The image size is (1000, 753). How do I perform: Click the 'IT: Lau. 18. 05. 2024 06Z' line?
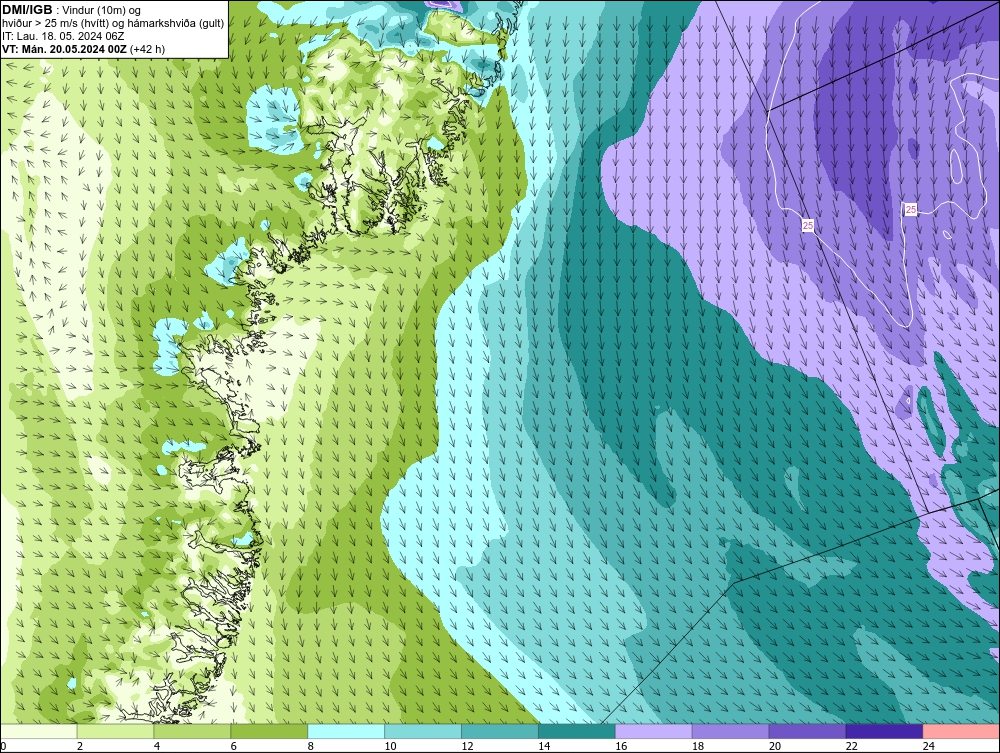[63, 36]
